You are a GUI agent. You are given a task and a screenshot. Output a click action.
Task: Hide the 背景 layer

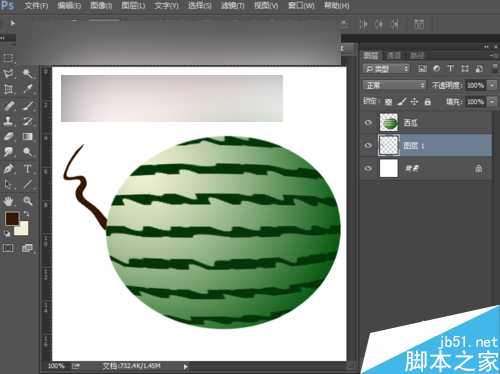coord(368,168)
